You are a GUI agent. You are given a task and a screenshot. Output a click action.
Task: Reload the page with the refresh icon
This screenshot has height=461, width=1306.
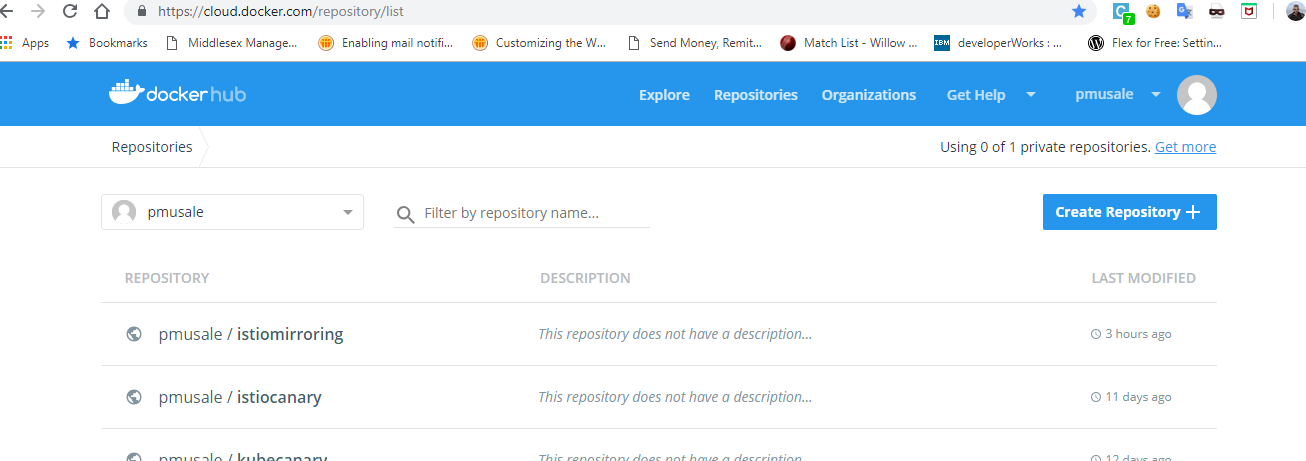(x=70, y=11)
